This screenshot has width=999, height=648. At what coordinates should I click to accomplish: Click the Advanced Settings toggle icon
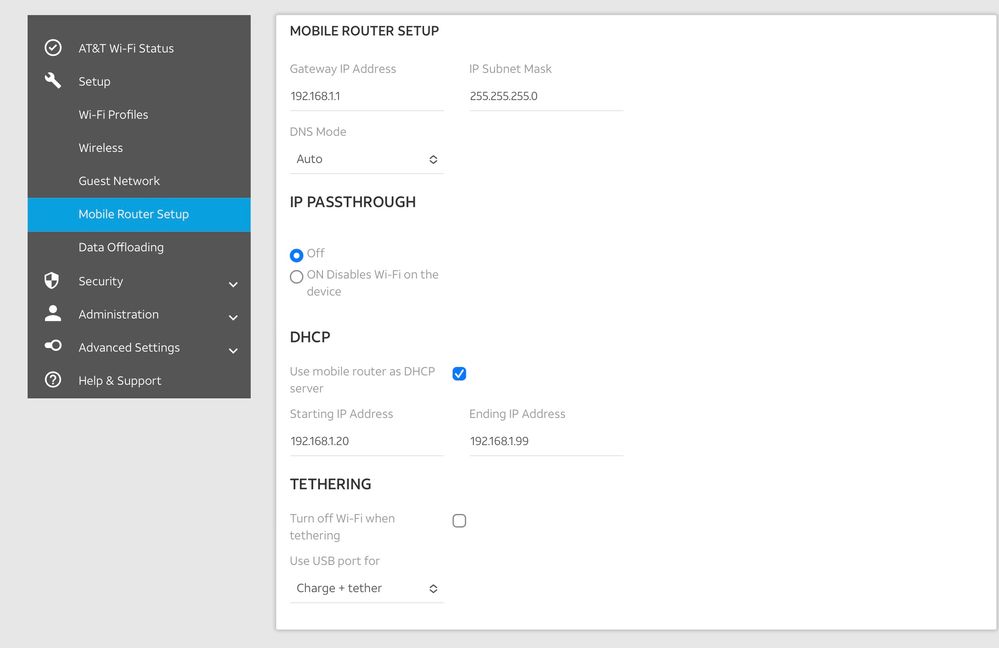[x=53, y=347]
